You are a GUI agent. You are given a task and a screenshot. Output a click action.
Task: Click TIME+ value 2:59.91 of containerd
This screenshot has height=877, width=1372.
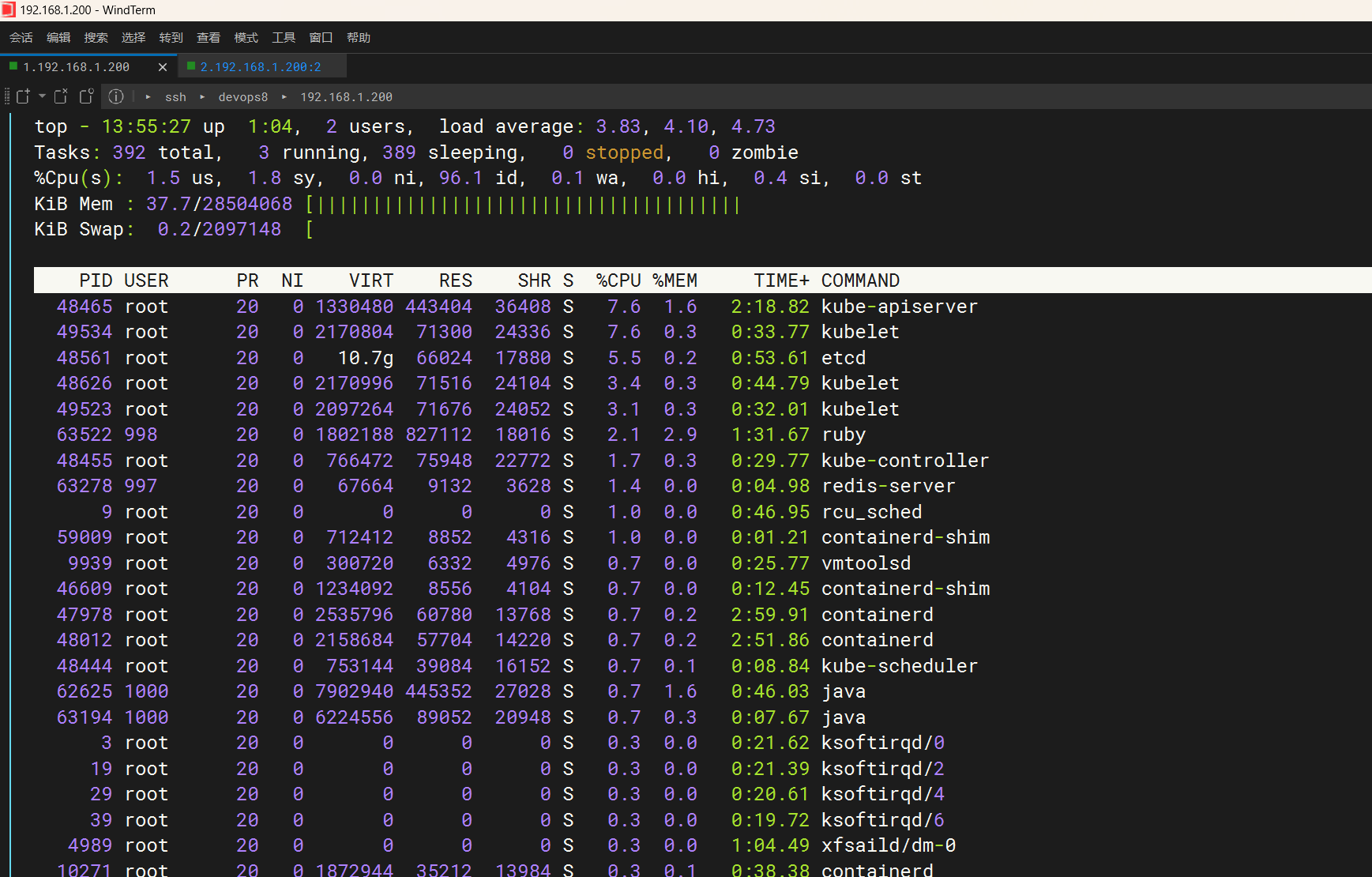(770, 615)
